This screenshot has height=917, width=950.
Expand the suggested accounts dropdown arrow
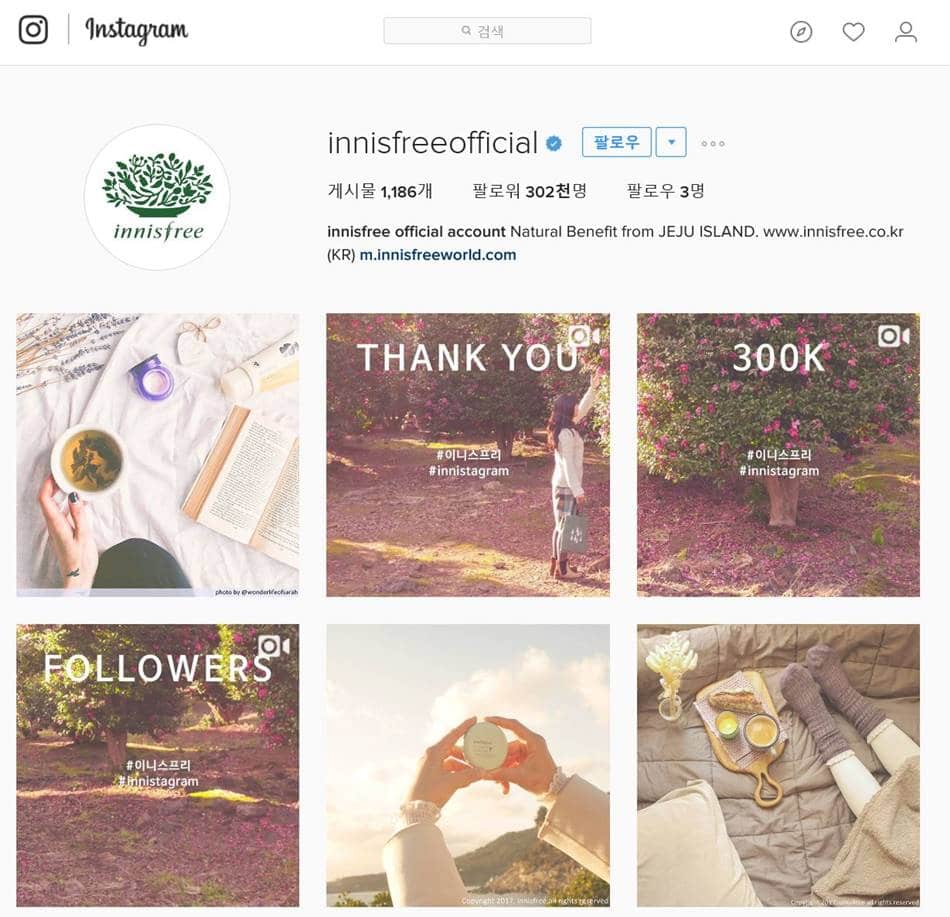click(671, 142)
